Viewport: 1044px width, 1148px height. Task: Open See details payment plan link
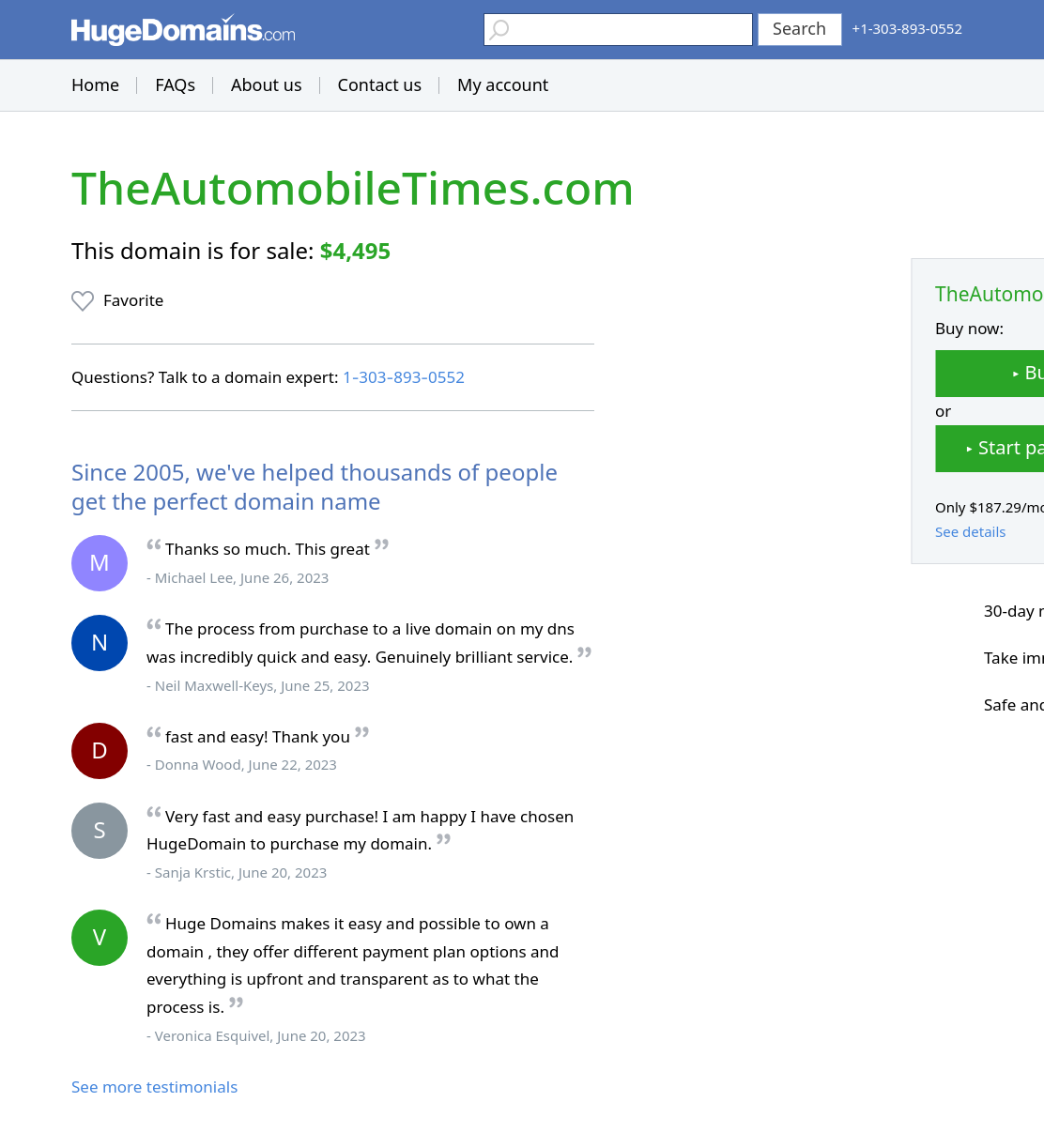[x=970, y=532]
